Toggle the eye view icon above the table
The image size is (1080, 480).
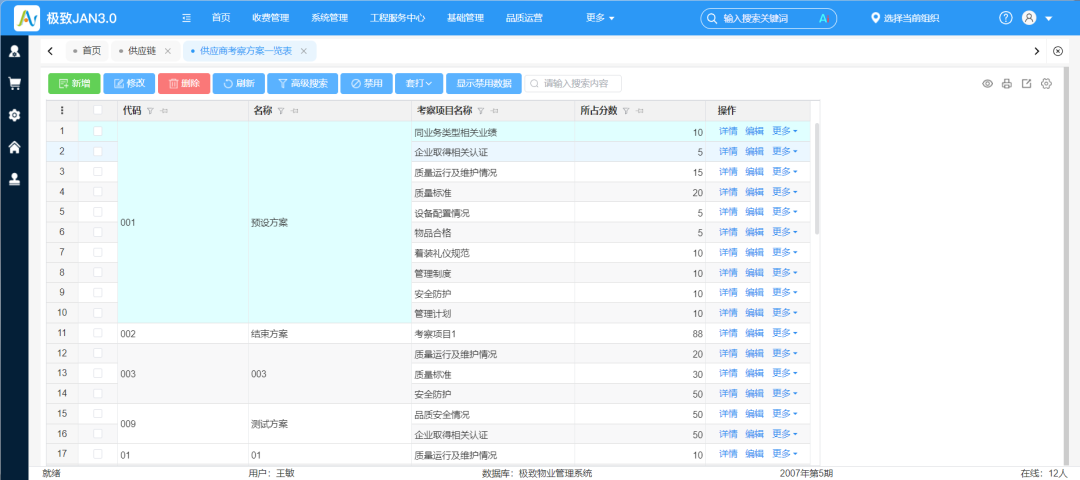click(987, 84)
